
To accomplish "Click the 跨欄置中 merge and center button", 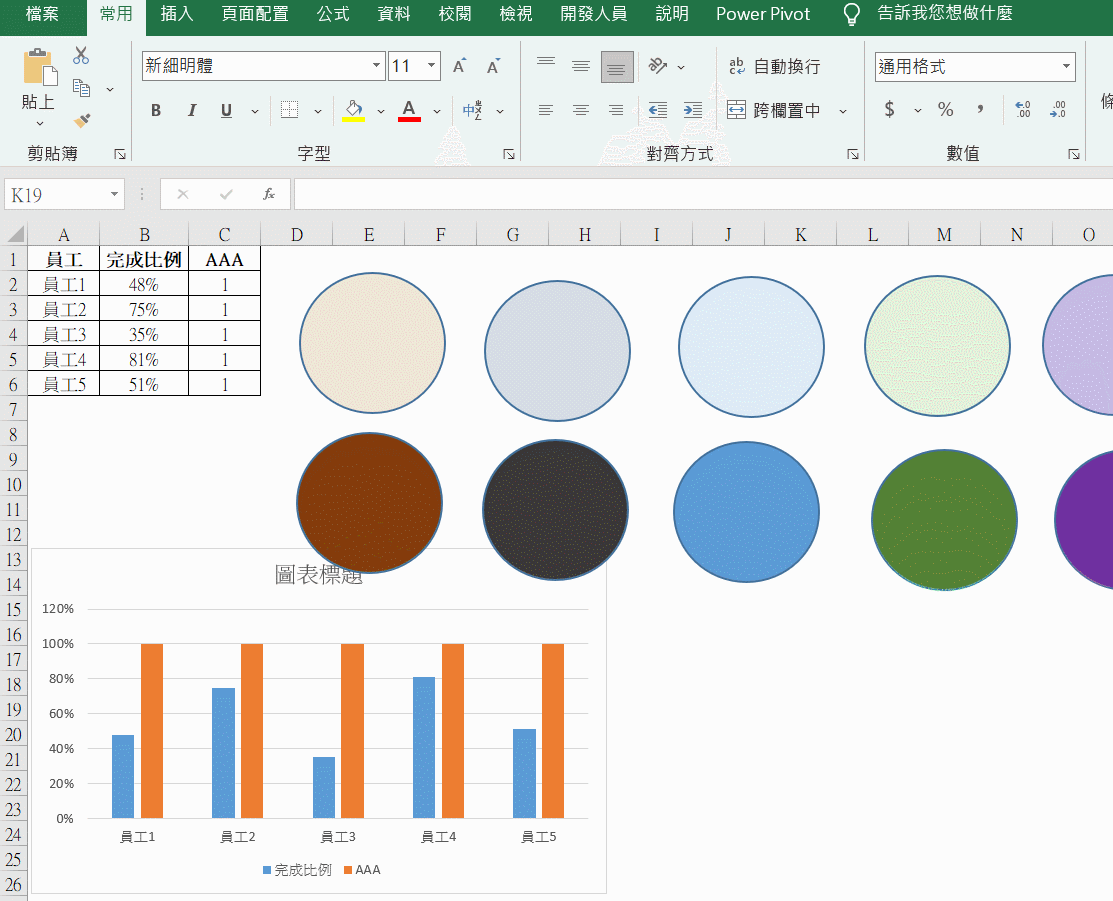I will (774, 110).
